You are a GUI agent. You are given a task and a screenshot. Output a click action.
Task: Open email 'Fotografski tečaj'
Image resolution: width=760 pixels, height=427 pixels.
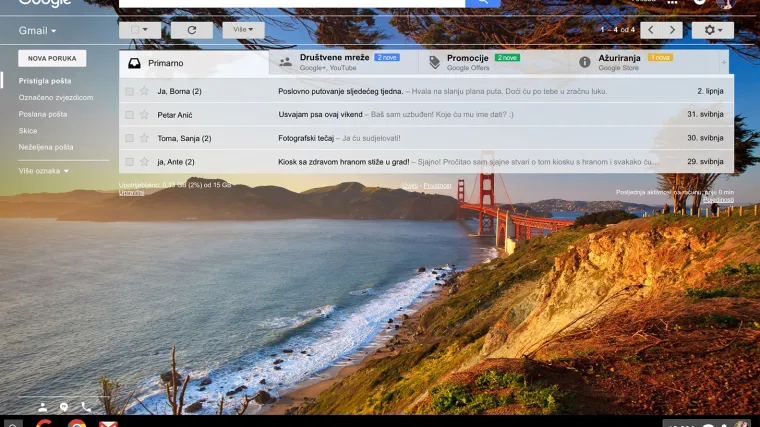[x=306, y=138]
